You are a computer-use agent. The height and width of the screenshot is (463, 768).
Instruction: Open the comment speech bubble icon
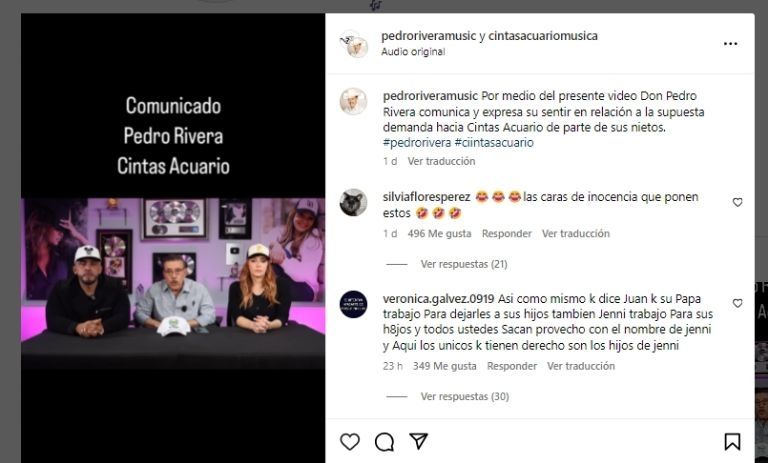click(x=384, y=442)
